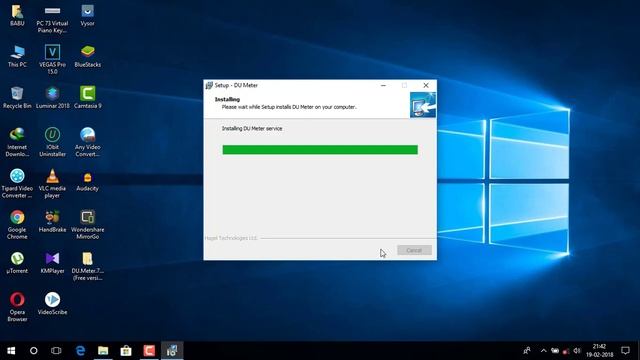Viewport: 640px width, 360px height.
Task: Switch to Camtasia in taskbar
Action: click(149, 351)
